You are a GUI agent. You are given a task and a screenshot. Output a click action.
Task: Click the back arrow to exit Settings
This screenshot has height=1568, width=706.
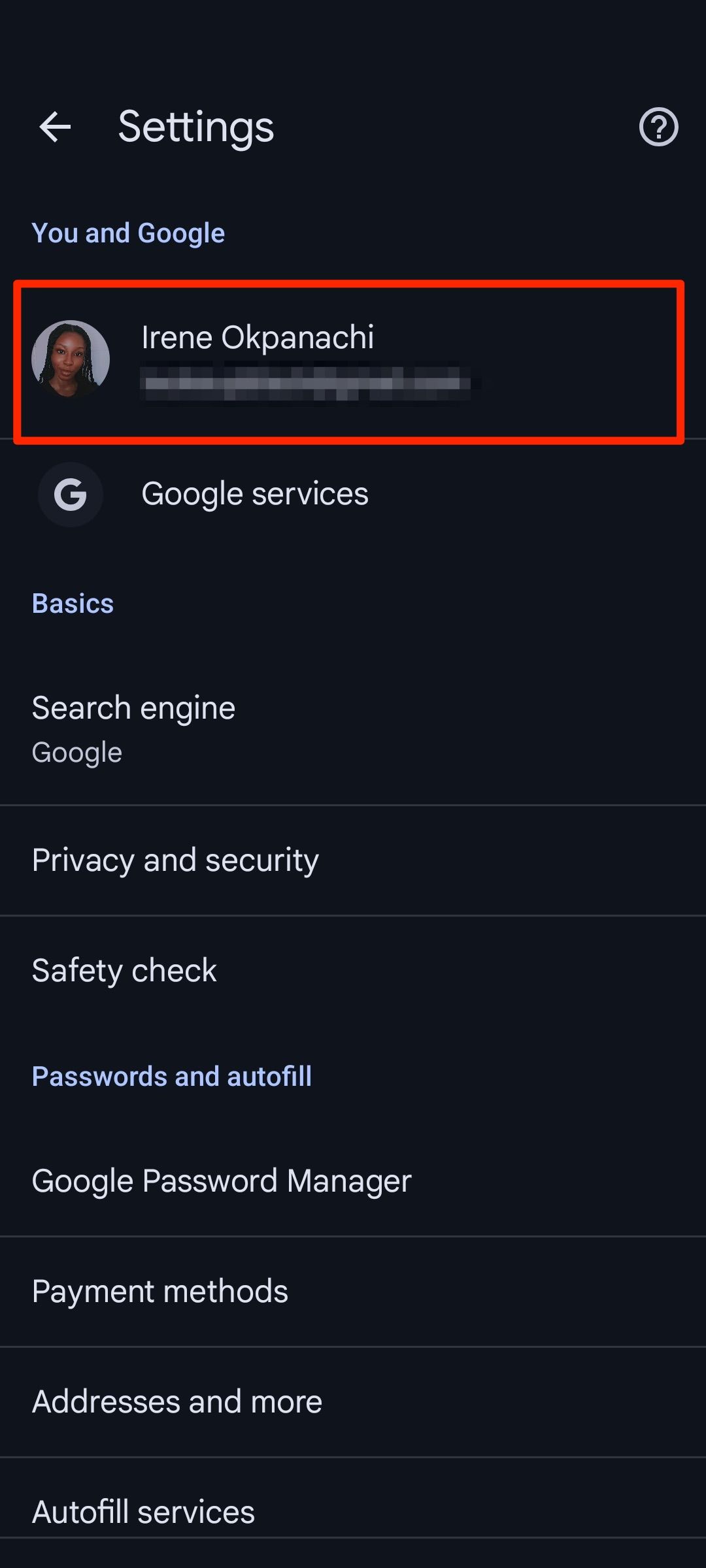(x=55, y=127)
